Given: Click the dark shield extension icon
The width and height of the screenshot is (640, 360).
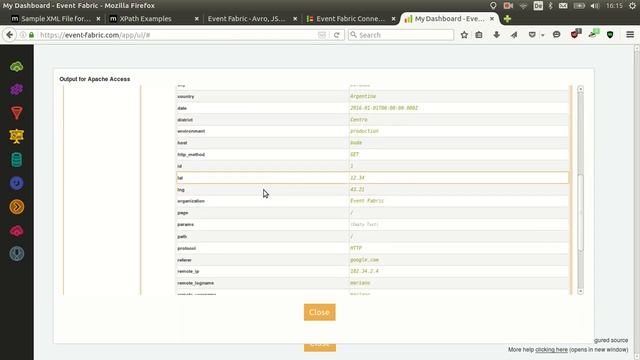Looking at the screenshot, I should [x=610, y=35].
